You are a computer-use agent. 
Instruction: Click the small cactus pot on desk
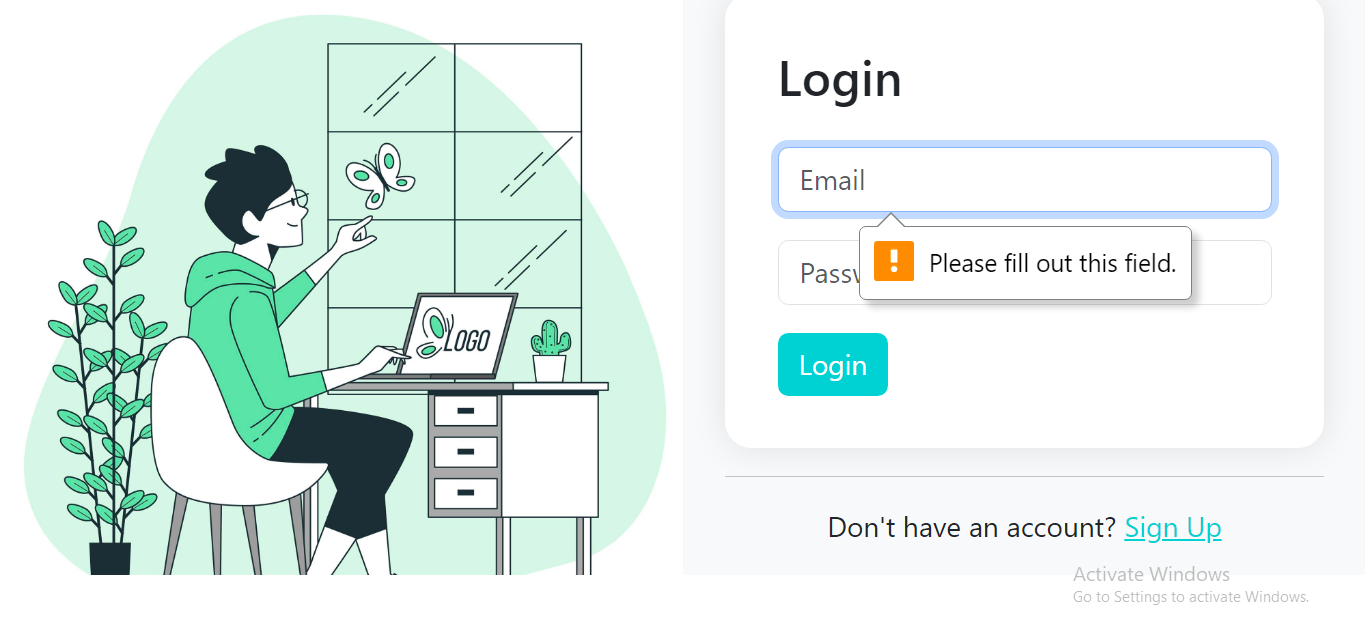pyautogui.click(x=549, y=352)
